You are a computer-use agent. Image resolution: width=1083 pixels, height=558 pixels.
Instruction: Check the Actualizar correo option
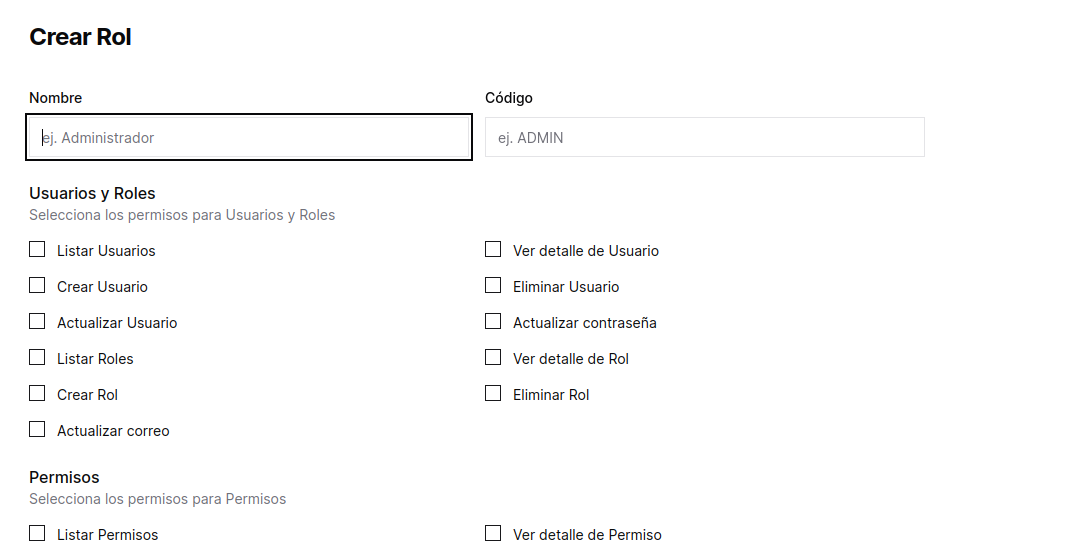[x=37, y=430]
